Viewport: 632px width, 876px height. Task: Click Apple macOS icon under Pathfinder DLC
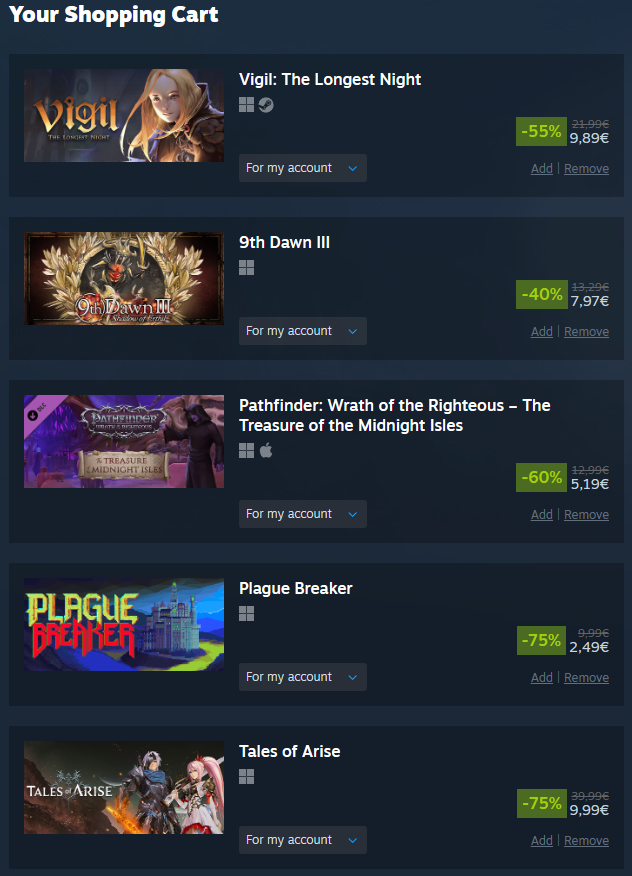coord(266,450)
